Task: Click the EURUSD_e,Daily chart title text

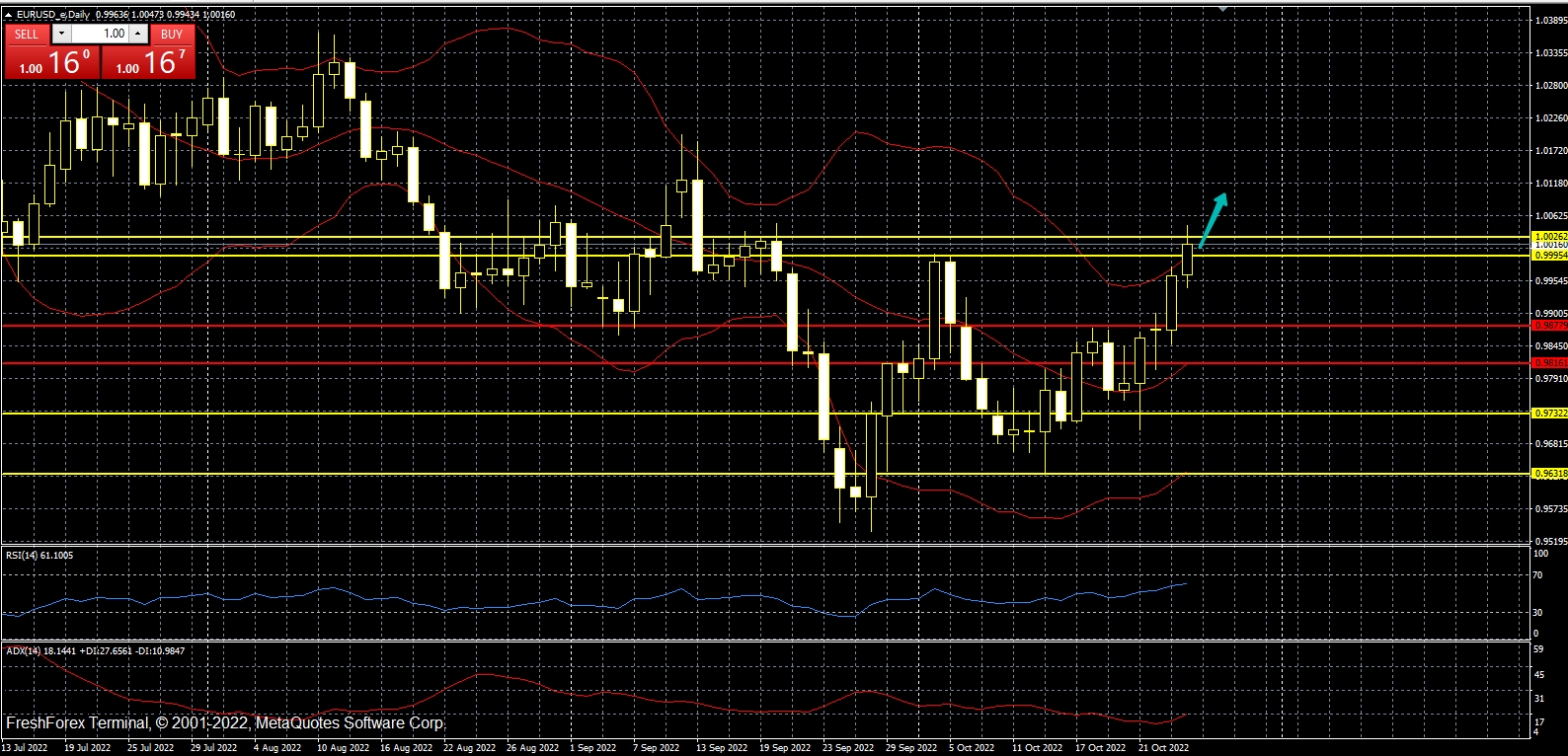Action: 51,15
